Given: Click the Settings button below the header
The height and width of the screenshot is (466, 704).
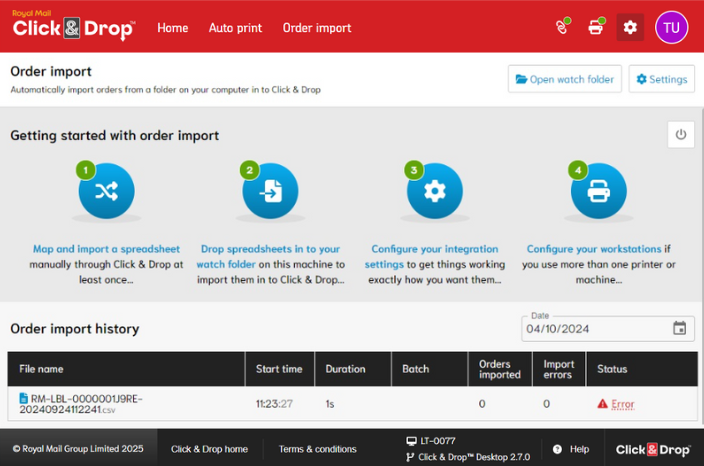Looking at the screenshot, I should coord(661,79).
